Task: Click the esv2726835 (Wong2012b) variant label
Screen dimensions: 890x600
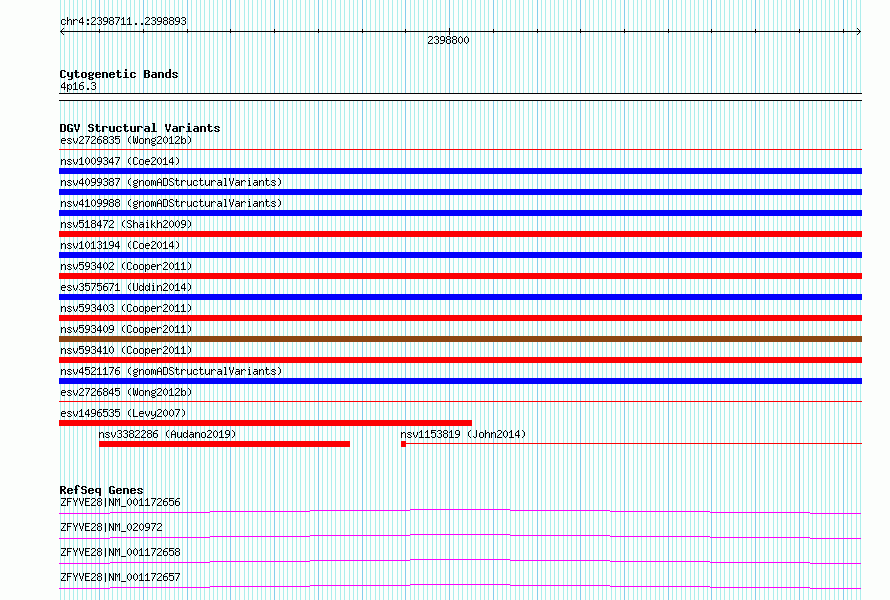Action: (126, 140)
